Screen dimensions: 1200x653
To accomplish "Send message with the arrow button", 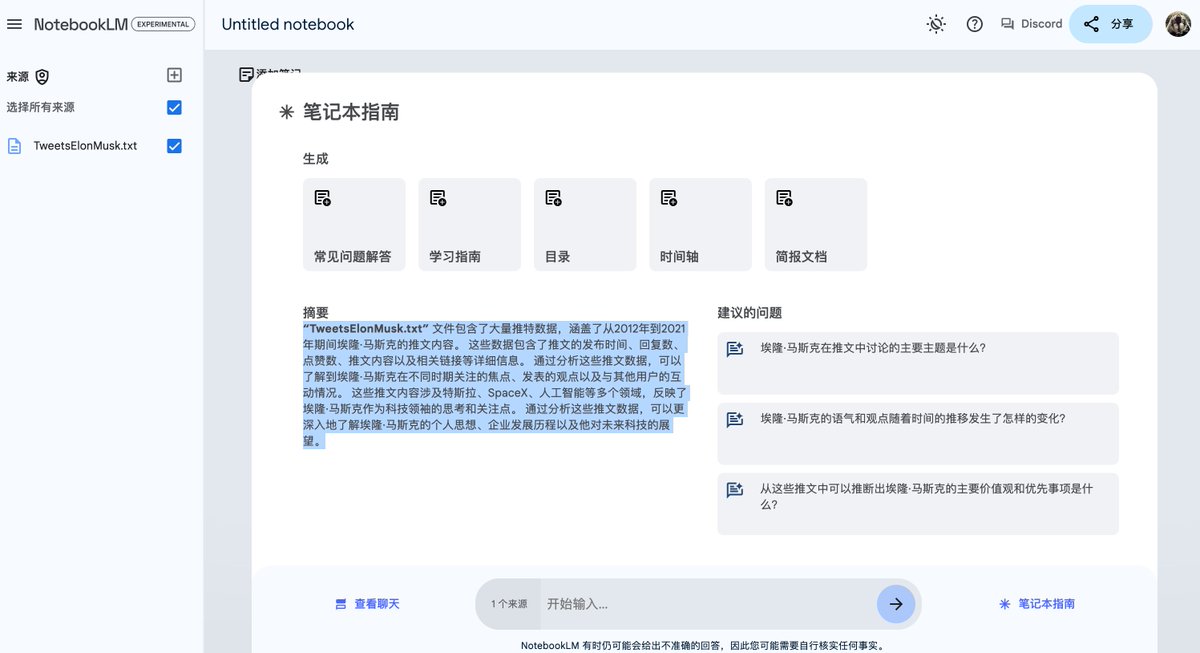I will click(896, 604).
